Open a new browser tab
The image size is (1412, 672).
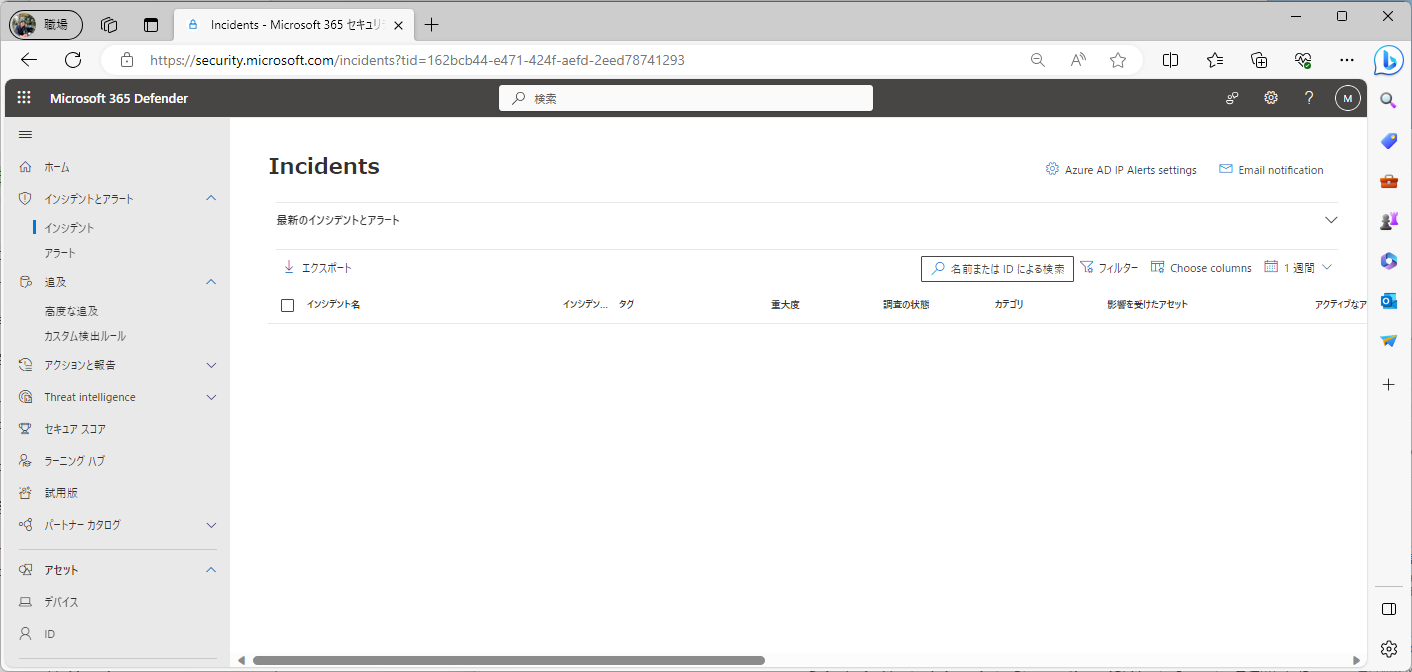pyautogui.click(x=431, y=25)
